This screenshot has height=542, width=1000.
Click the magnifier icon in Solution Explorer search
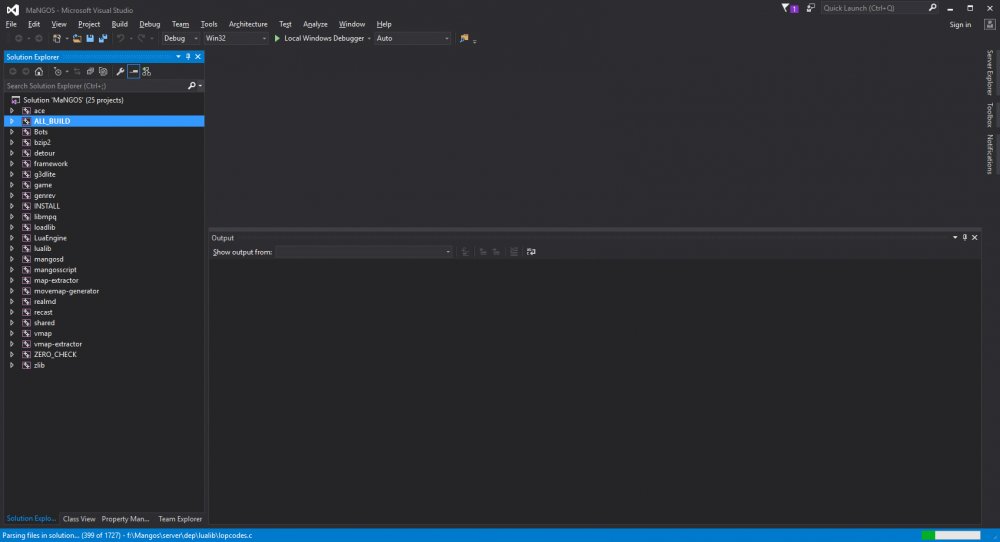click(192, 85)
